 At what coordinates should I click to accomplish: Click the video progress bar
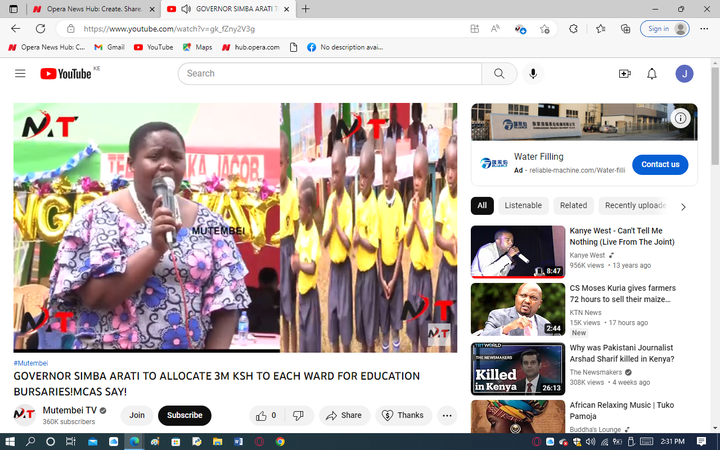(235, 351)
